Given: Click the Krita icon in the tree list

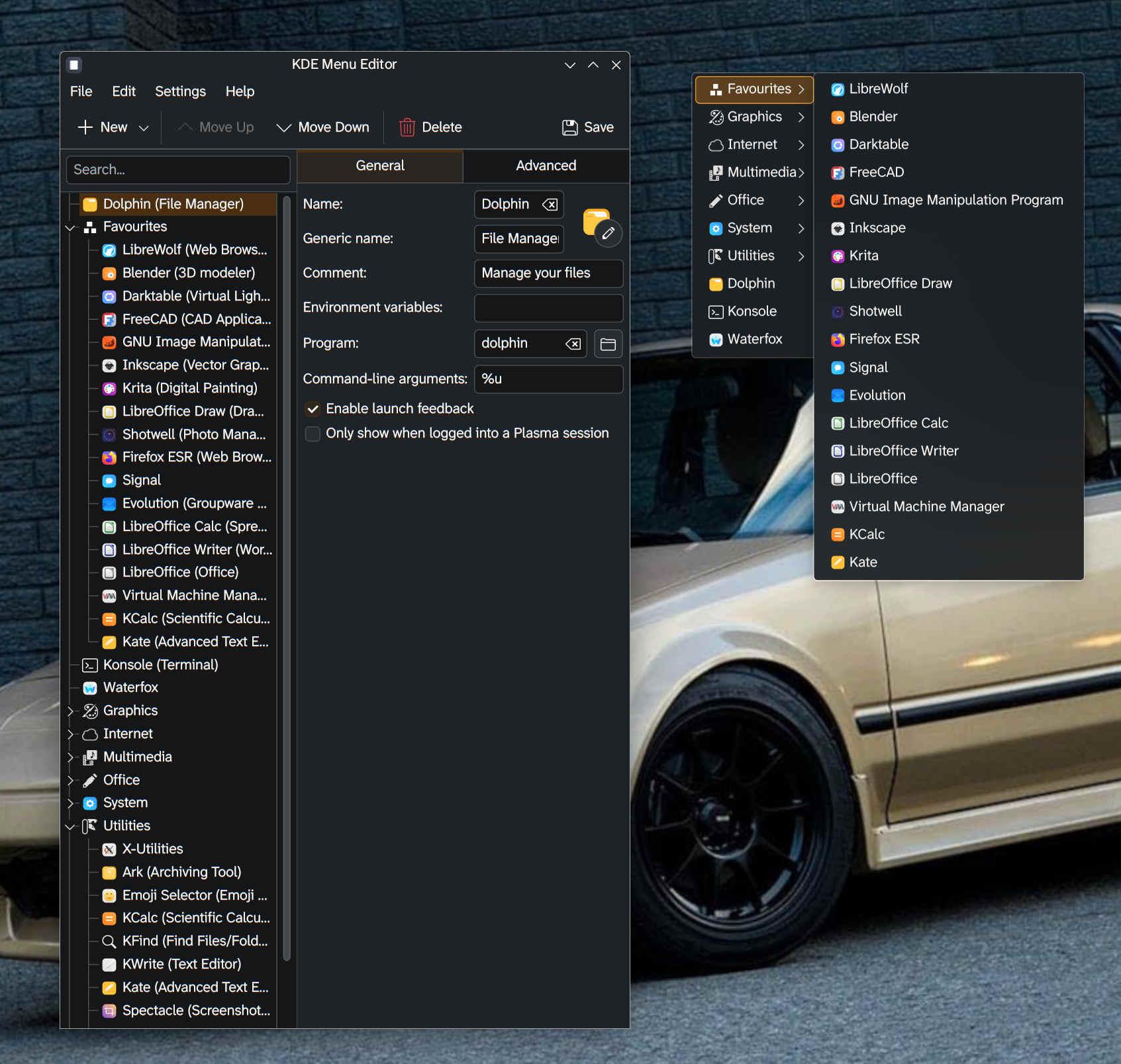Looking at the screenshot, I should click(109, 389).
